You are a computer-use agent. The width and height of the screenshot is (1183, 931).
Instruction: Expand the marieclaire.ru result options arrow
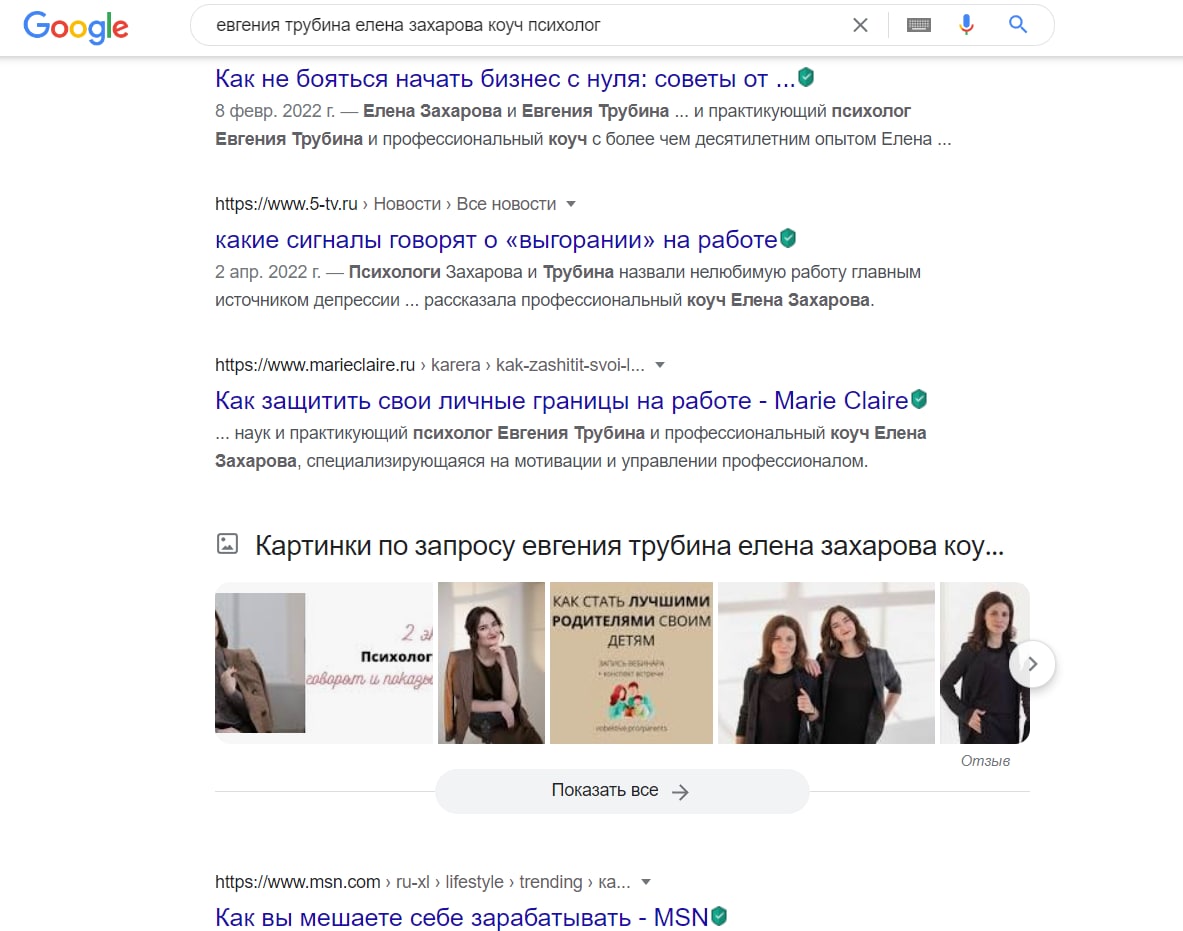pos(659,365)
